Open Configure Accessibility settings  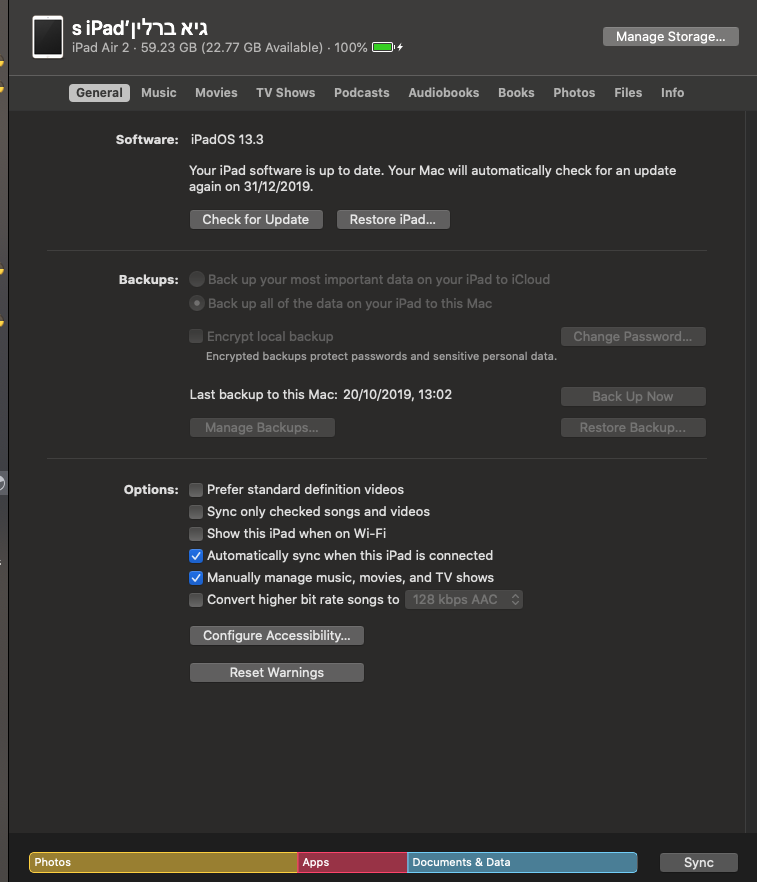tap(277, 636)
